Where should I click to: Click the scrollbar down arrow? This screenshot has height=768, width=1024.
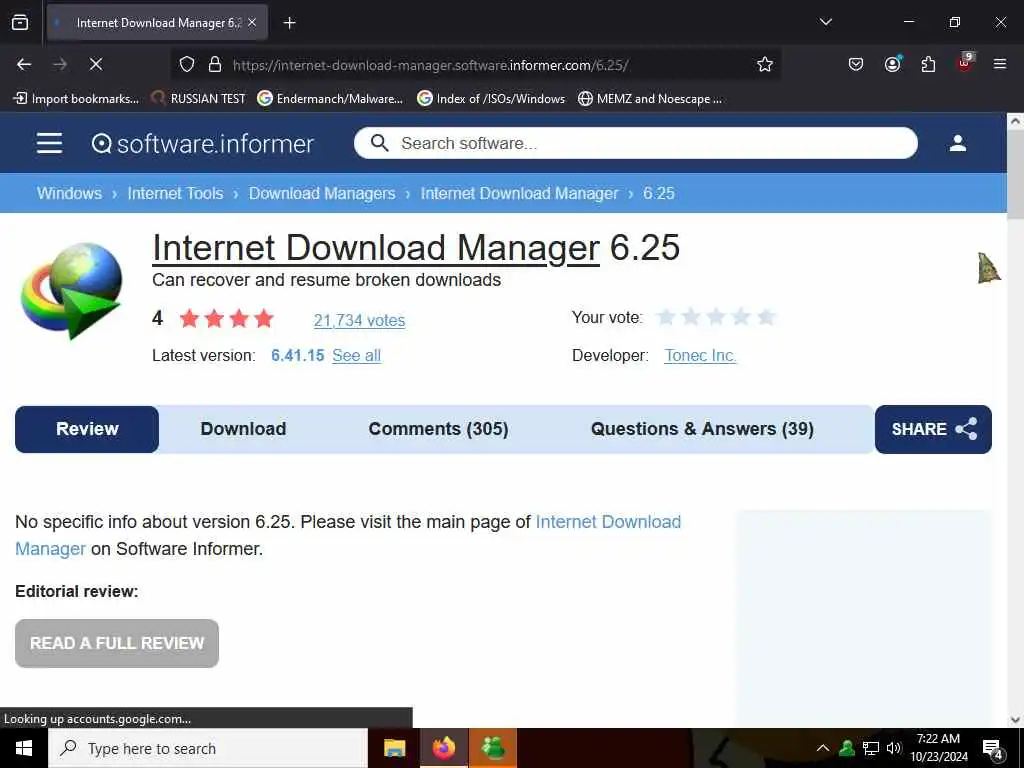[1015, 720]
